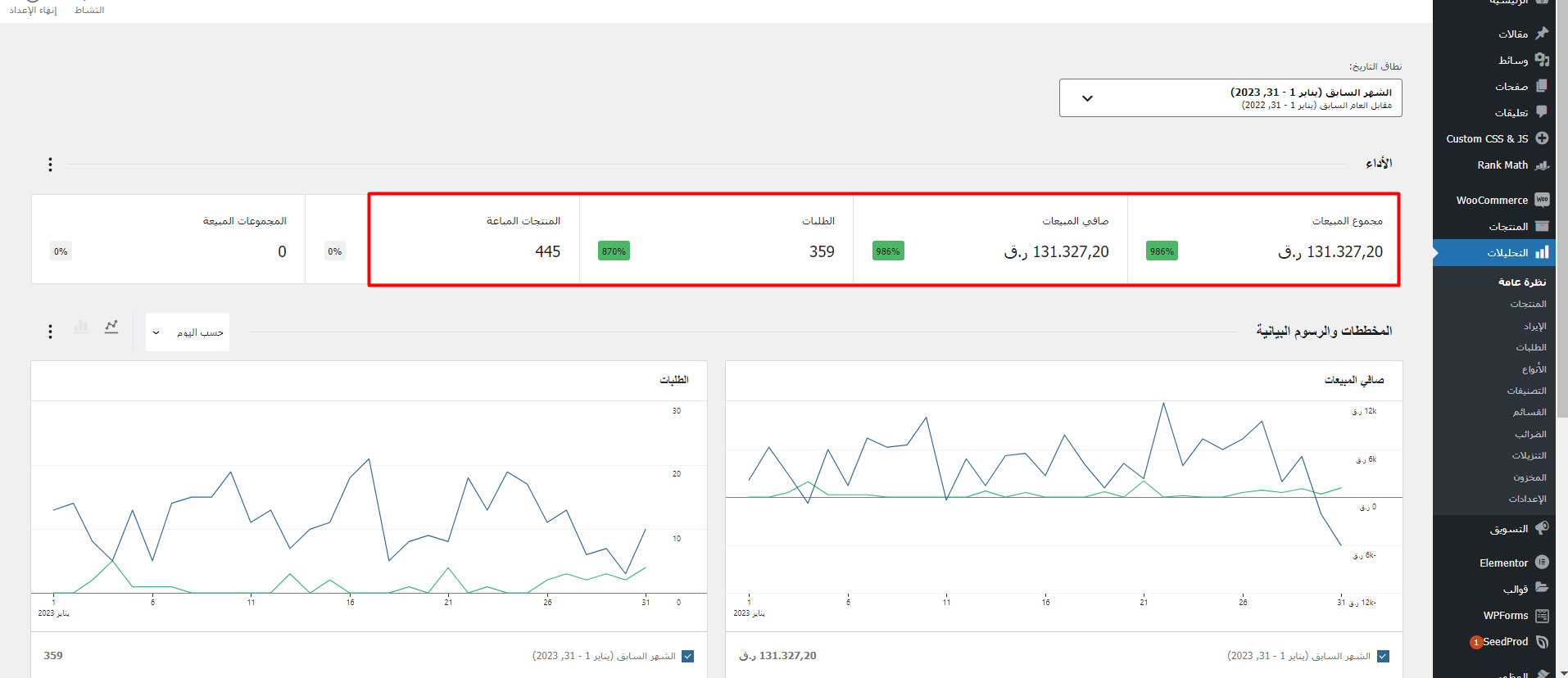1568x678 pixels.
Task: Uncheck the صافي المبيعات chart legend checkbox
Action: pos(1383,656)
